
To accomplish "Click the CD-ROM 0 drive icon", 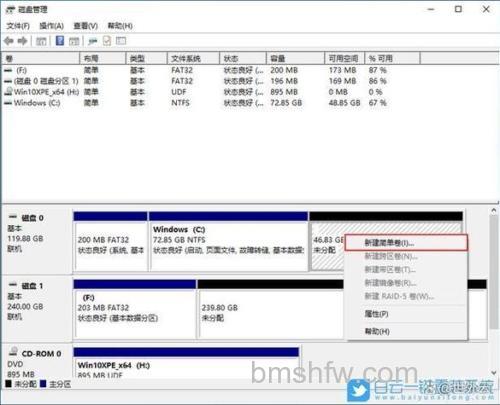I will click(x=14, y=351).
